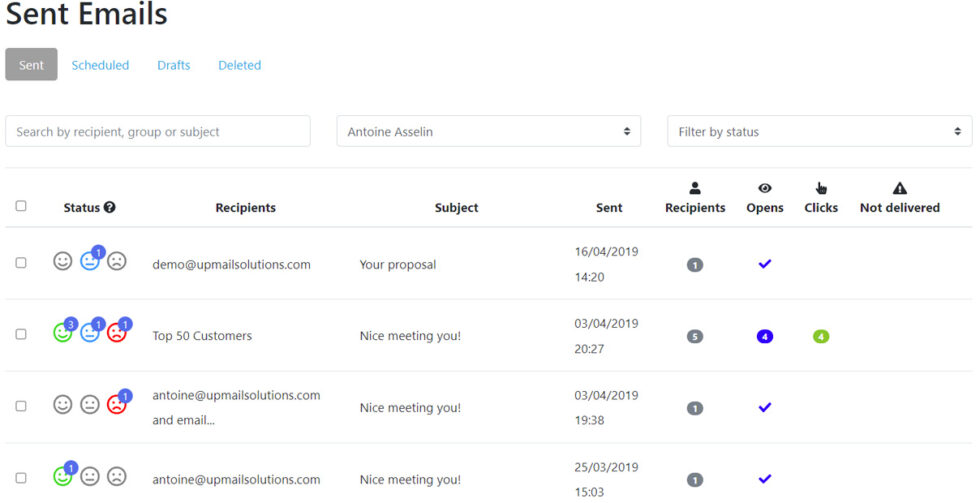Click recipients badge in the 25/03/2019 row

[x=694, y=481]
